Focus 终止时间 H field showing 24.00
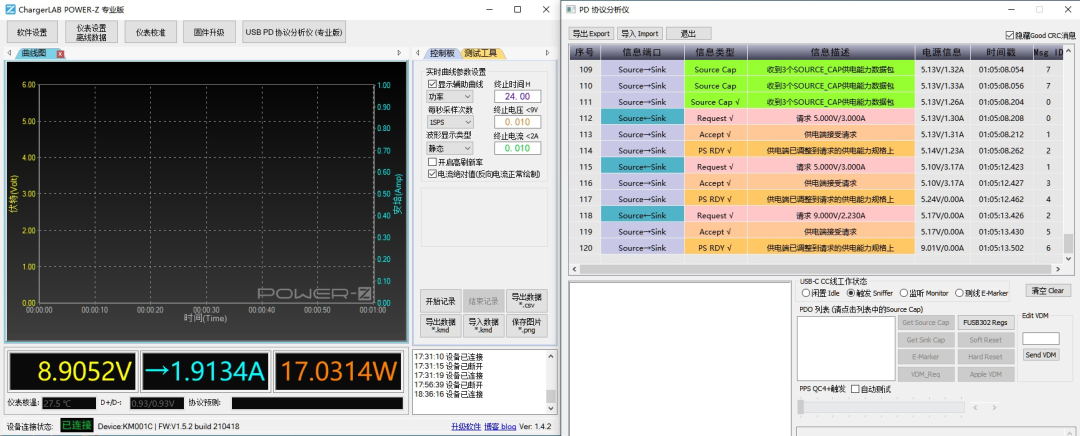The image size is (1080, 436). click(517, 97)
